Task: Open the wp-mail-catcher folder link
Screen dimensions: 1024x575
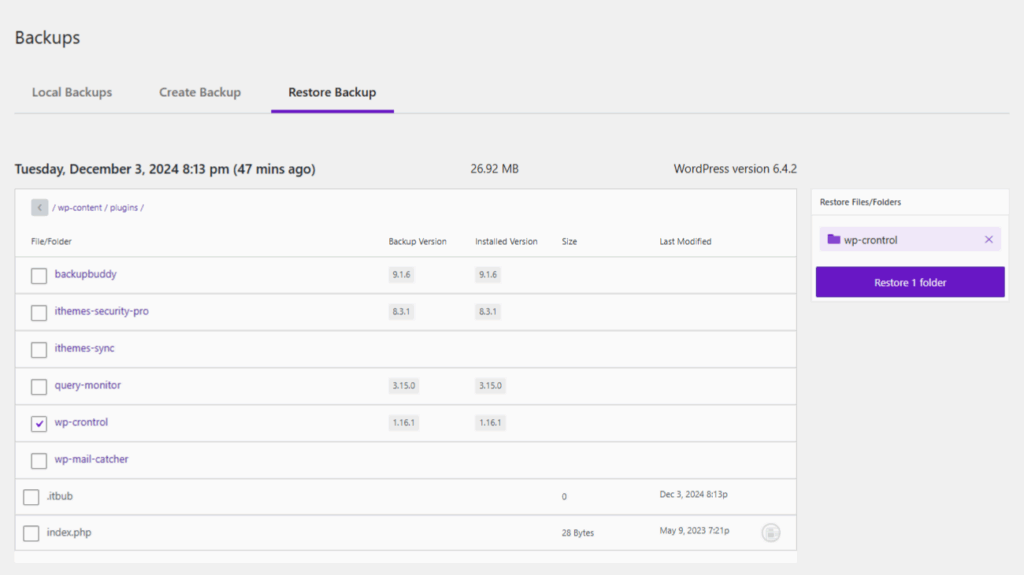Action: pyautogui.click(x=91, y=459)
